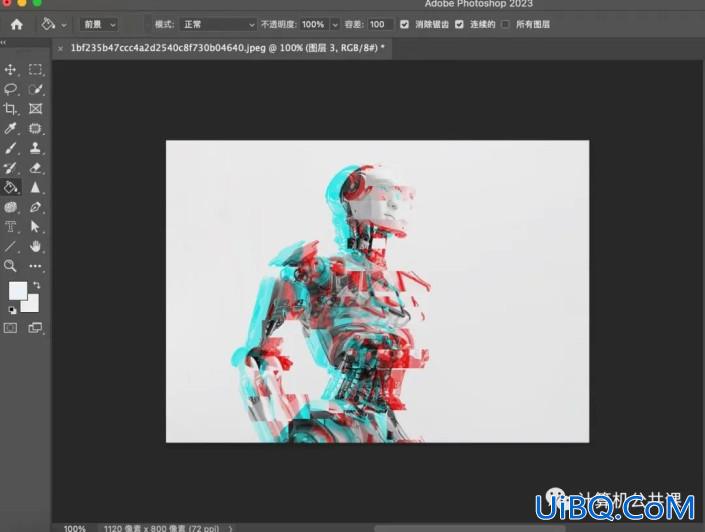Reset default foreground and background colors
This screenshot has width=705, height=532.
click(12, 310)
